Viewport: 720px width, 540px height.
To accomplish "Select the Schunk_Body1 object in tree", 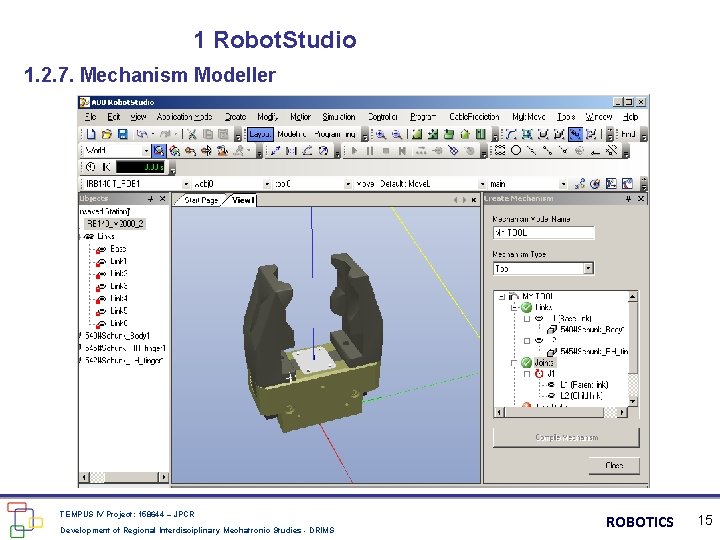I will coord(117,336).
